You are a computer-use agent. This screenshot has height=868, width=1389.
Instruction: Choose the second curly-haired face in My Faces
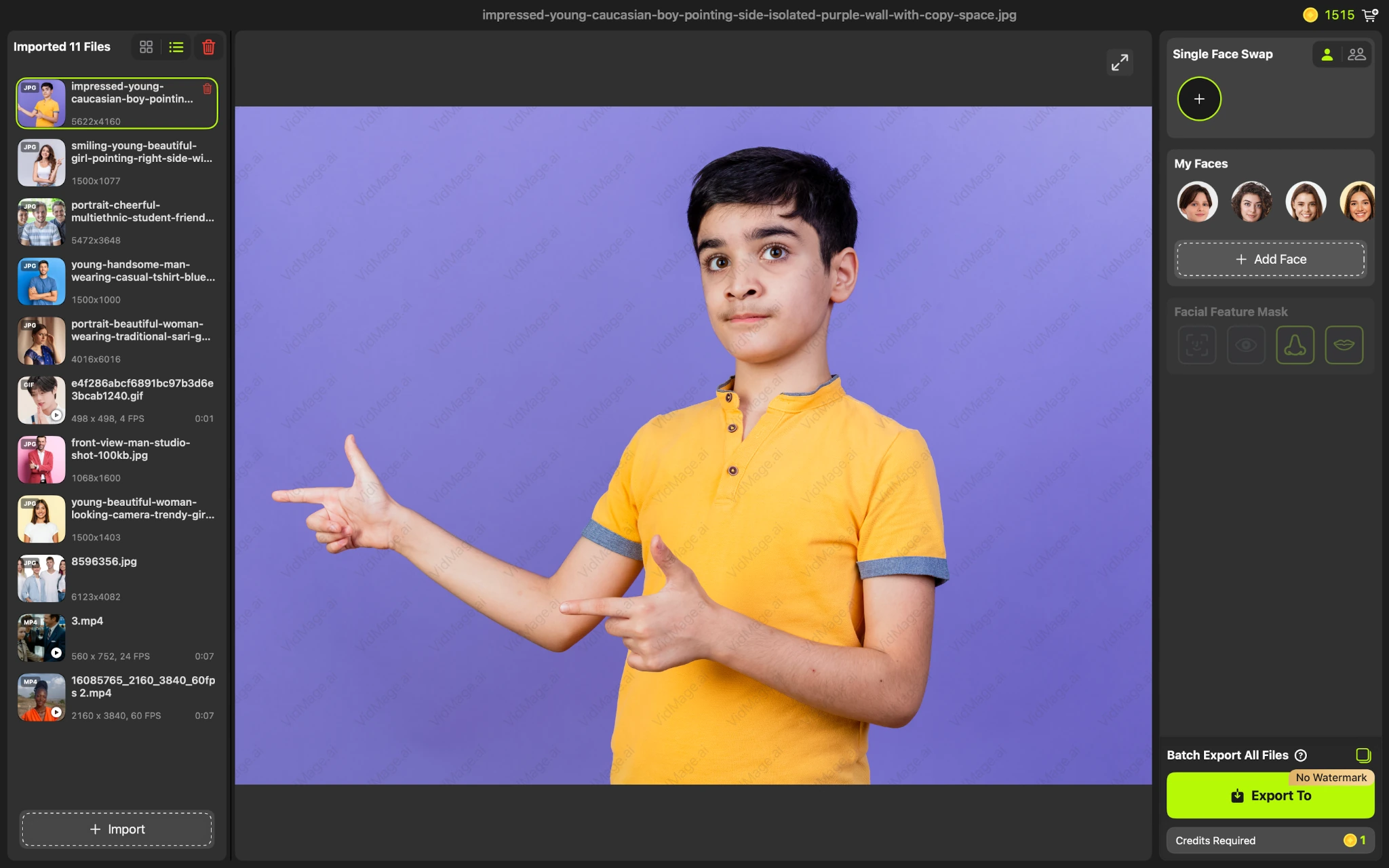click(1251, 201)
